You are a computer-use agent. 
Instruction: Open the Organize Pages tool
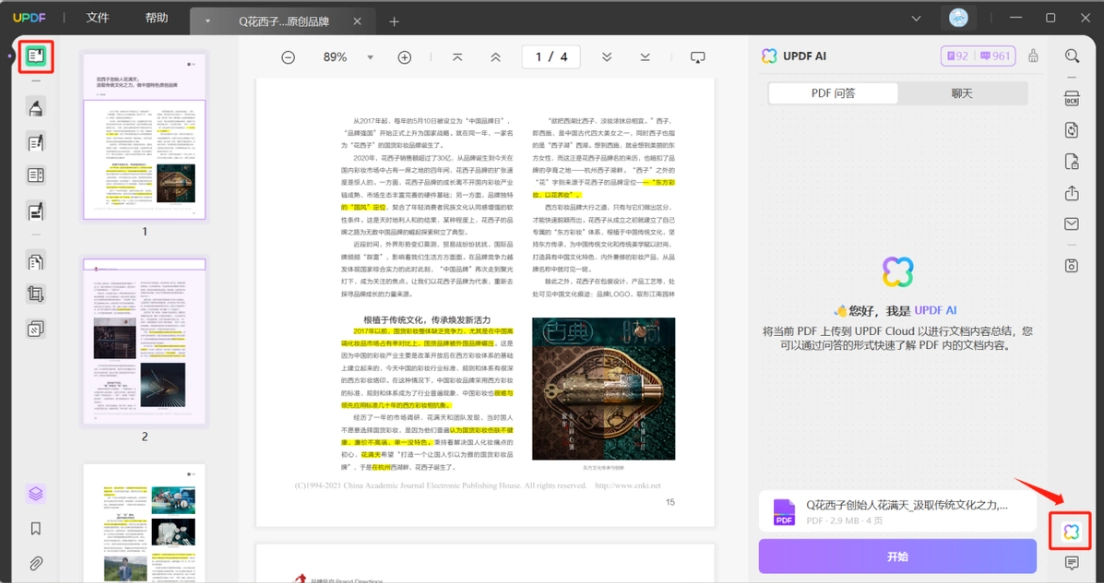tap(36, 261)
